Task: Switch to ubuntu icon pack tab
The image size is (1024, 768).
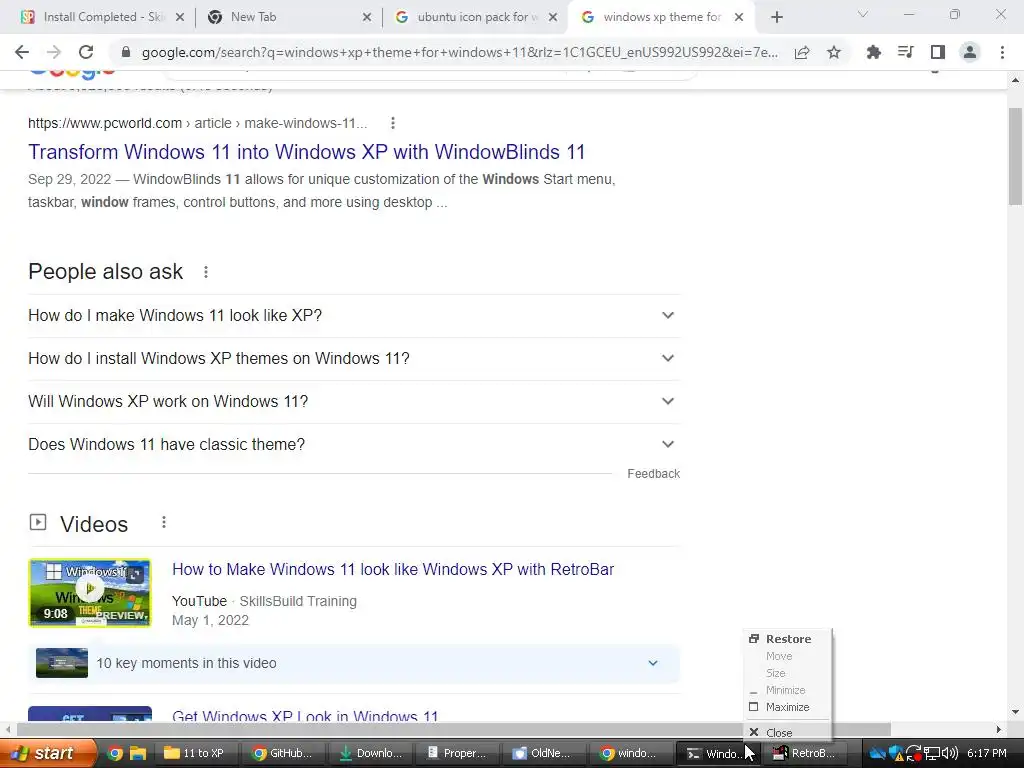Action: tap(475, 18)
